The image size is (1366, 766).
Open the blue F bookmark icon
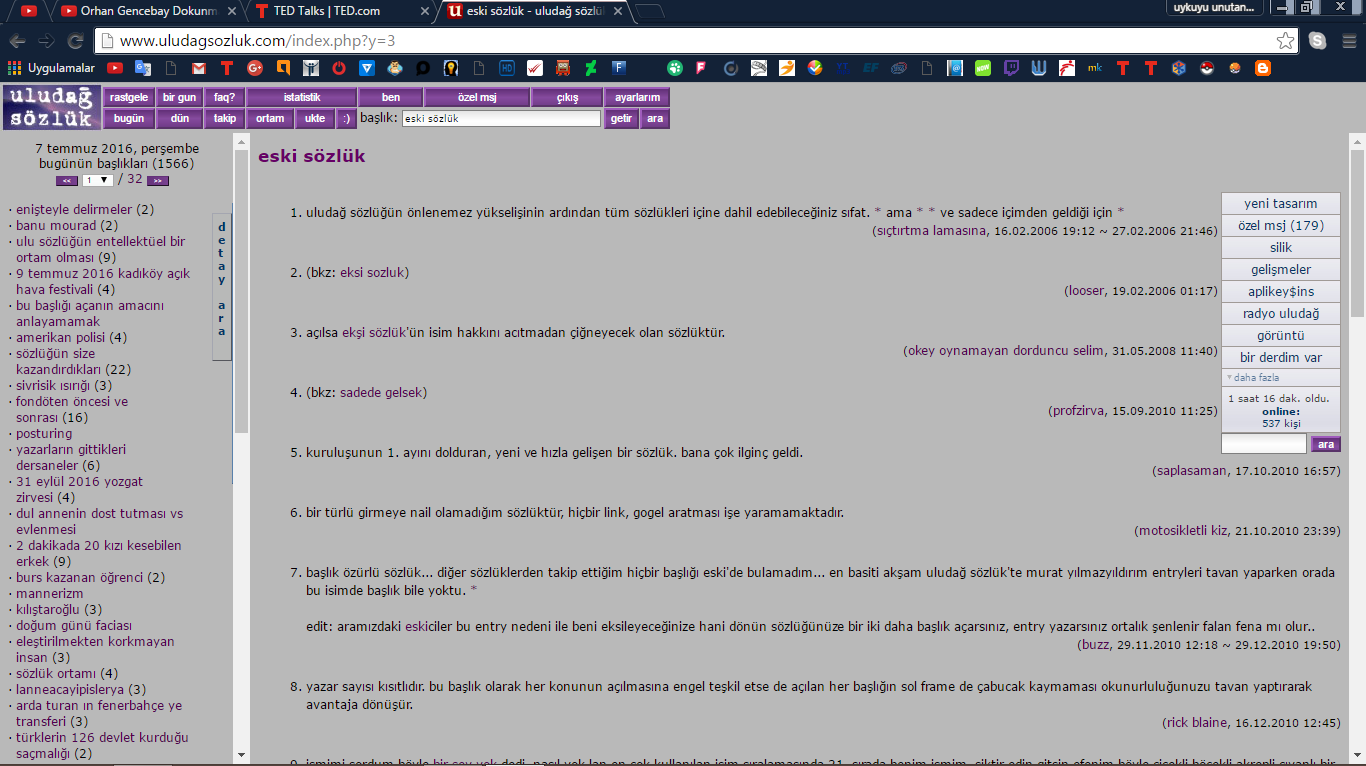coord(619,68)
